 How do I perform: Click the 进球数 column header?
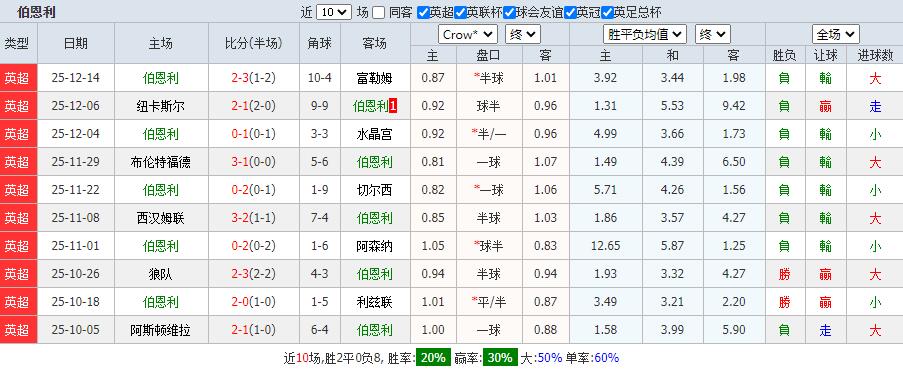pos(875,55)
